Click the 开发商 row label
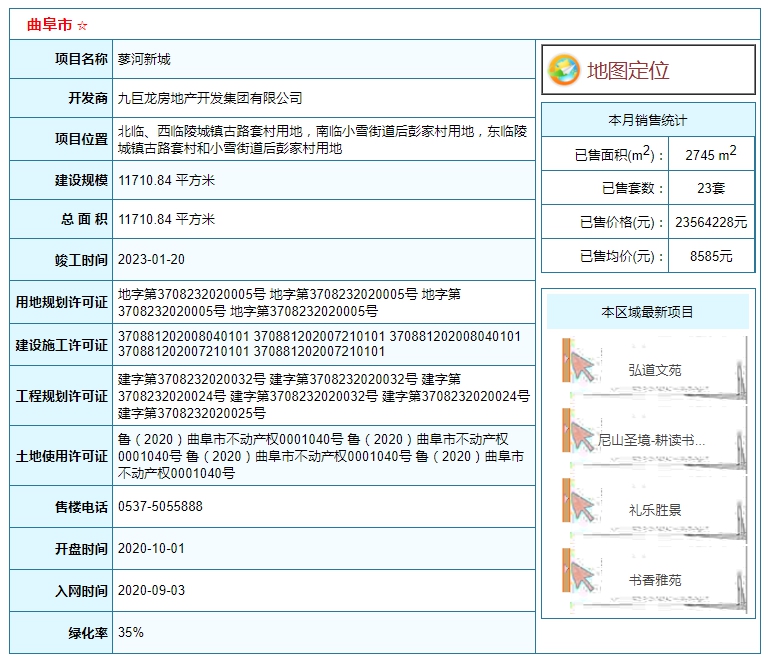 pyautogui.click(x=88, y=98)
